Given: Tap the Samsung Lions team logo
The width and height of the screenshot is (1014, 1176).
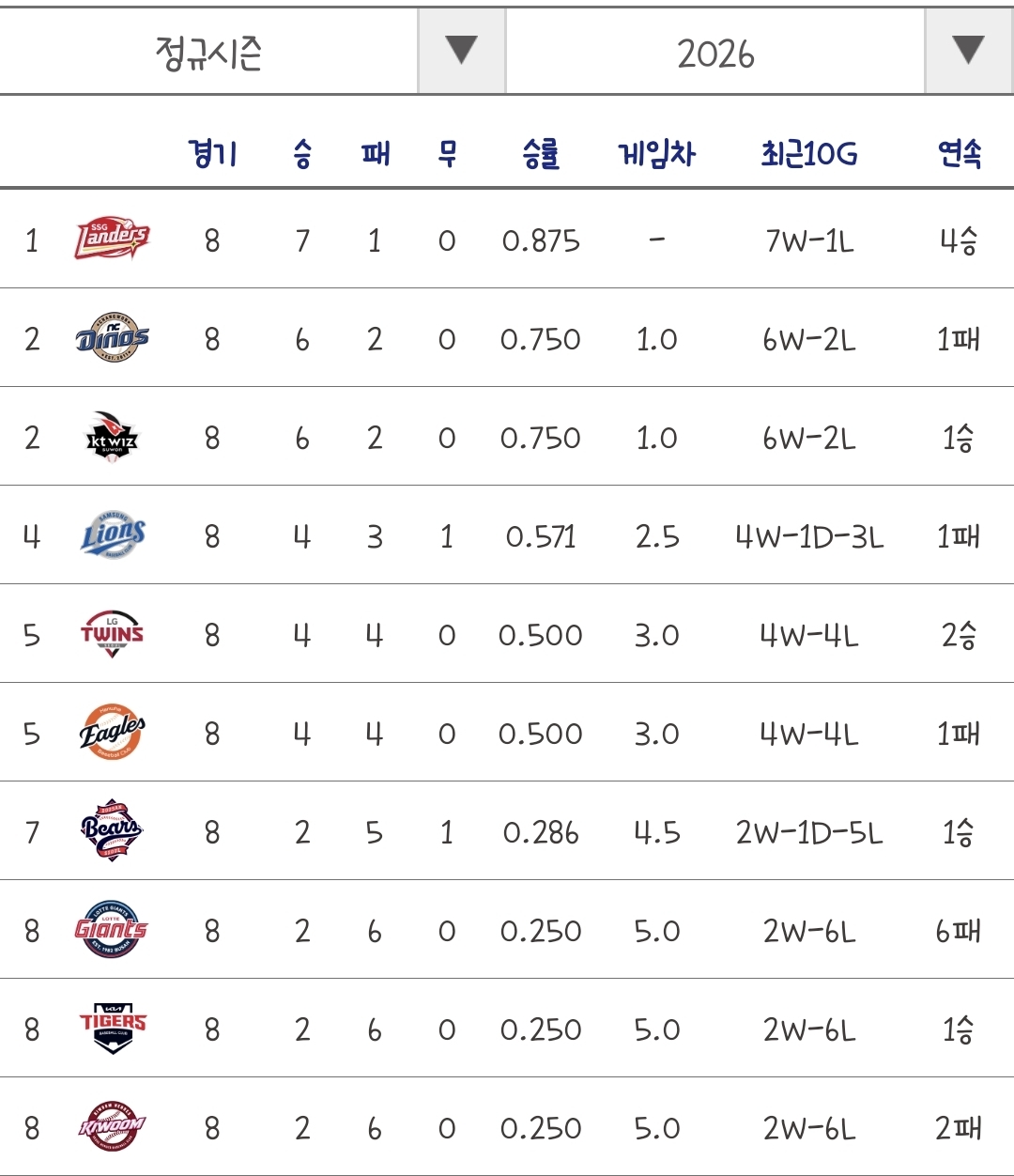Looking at the screenshot, I should [x=113, y=535].
